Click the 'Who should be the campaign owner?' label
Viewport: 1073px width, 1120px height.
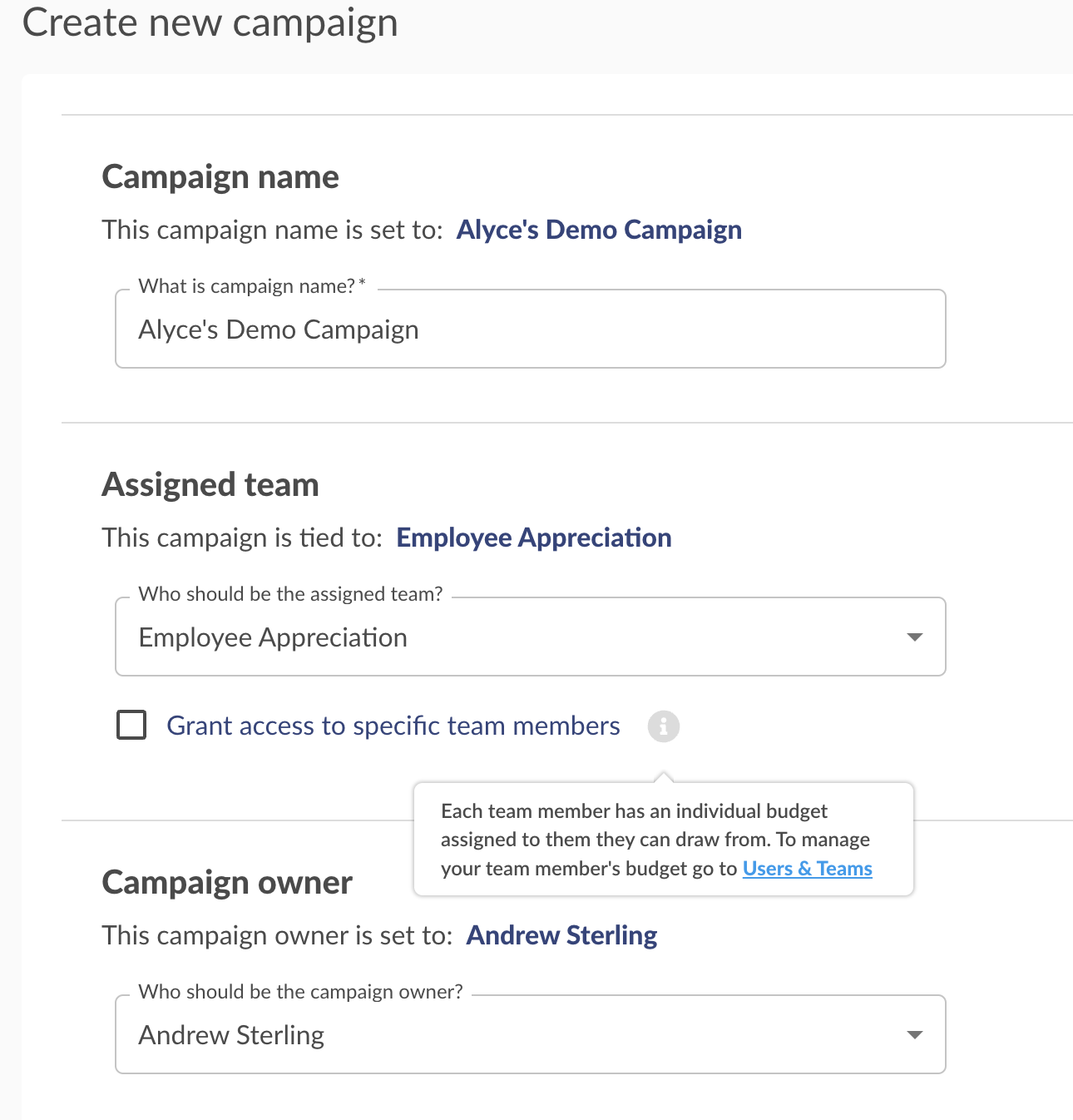300,992
